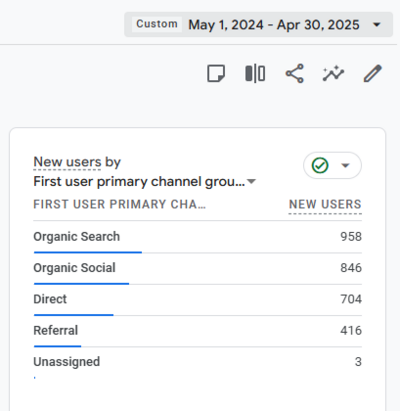Open the Insights sparkline icon
The image size is (400, 411).
click(333, 73)
